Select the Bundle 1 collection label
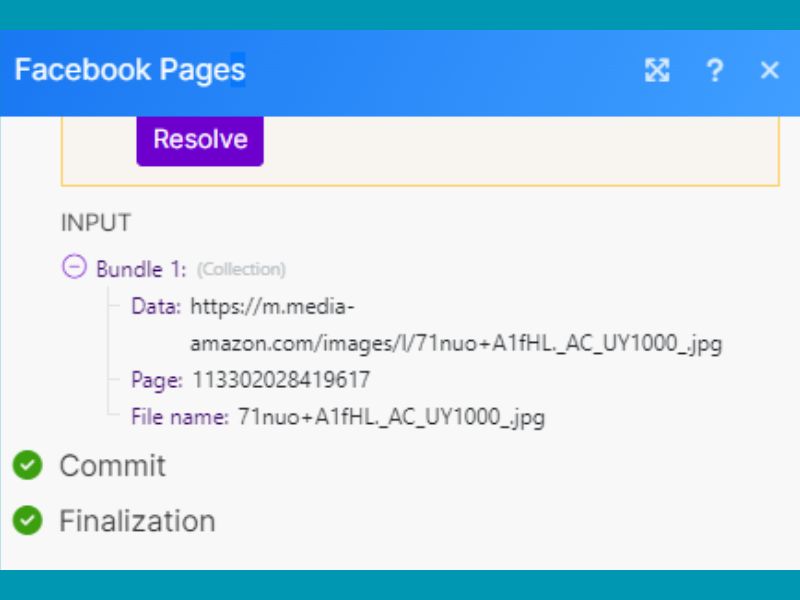 (141, 269)
